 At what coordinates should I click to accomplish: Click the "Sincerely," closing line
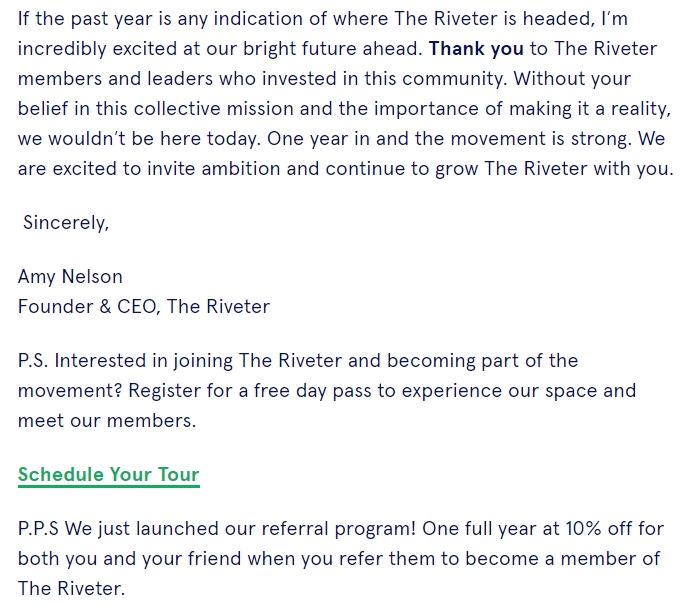coord(66,223)
